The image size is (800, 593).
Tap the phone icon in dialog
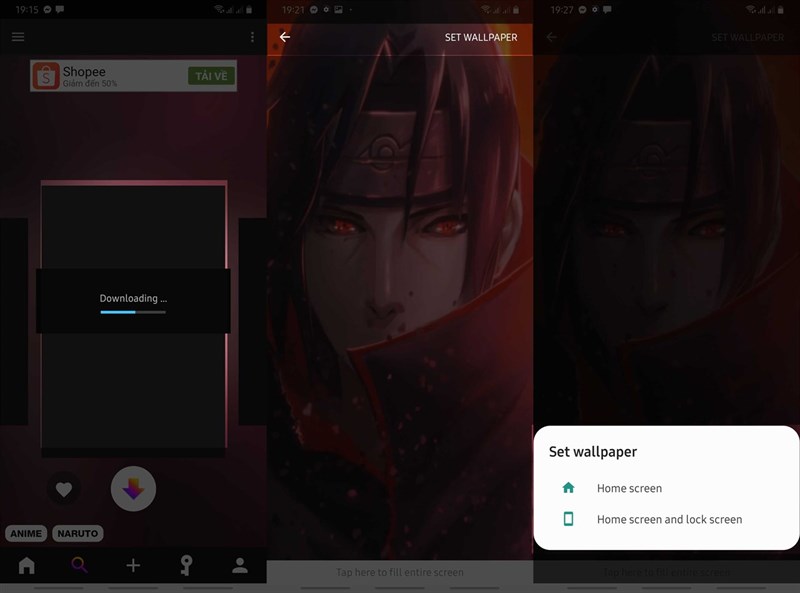(568, 519)
